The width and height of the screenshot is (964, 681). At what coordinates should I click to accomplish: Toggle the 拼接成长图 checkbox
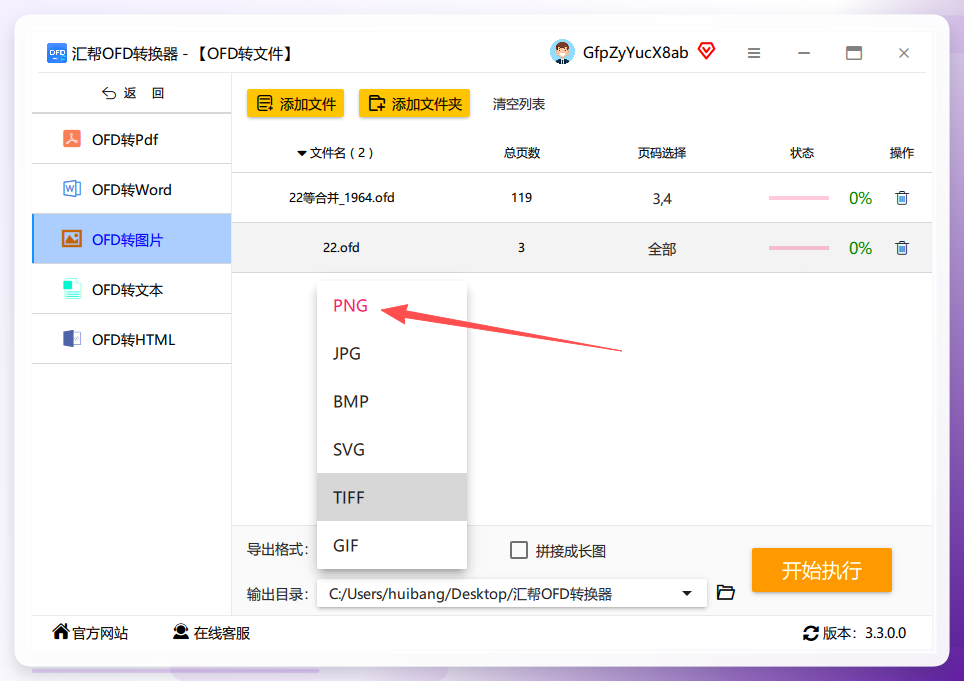coord(519,550)
